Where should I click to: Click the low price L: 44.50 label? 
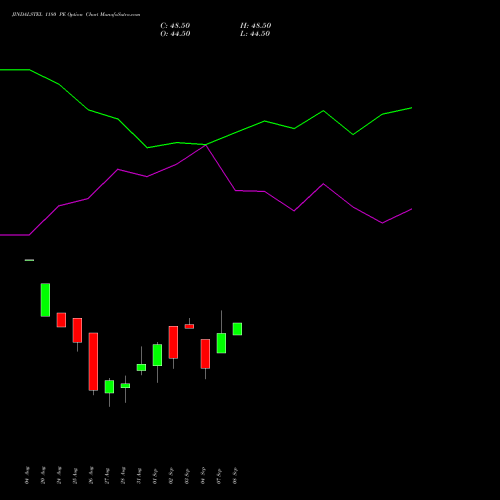(255, 34)
